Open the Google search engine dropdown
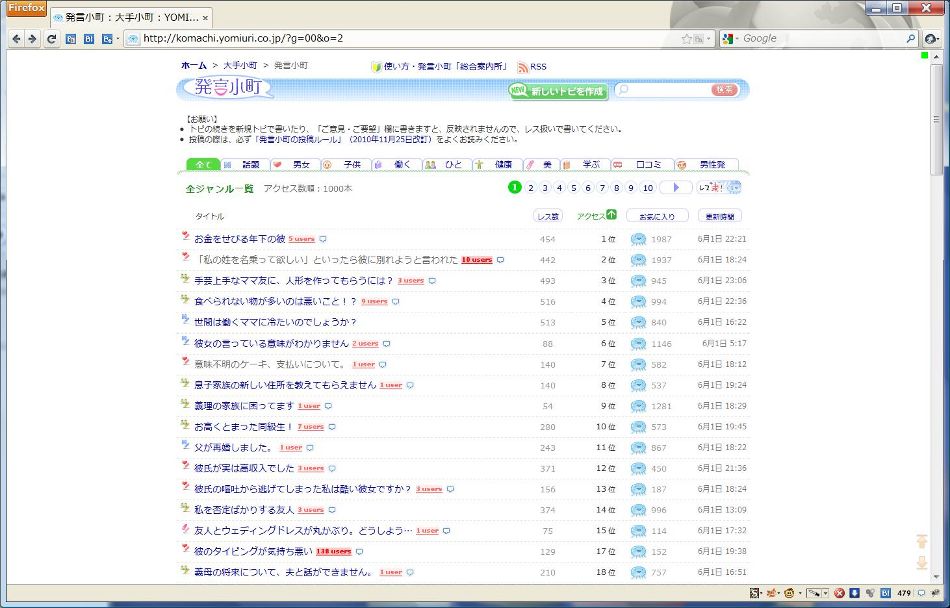 [x=731, y=39]
